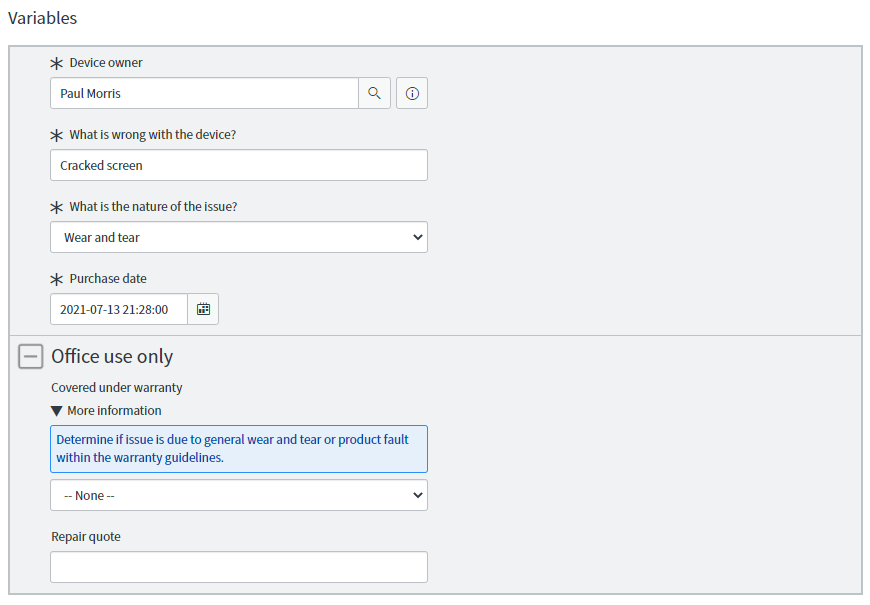Click the Variables section heading

click(42, 18)
